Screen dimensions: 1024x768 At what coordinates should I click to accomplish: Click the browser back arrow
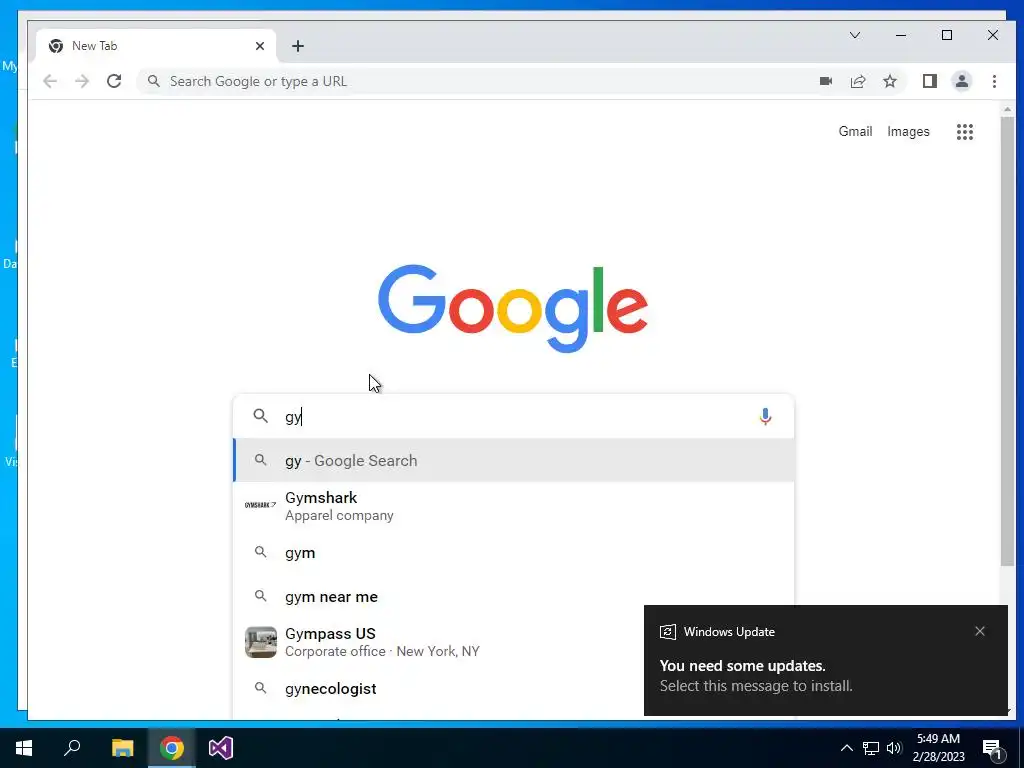[x=50, y=81]
